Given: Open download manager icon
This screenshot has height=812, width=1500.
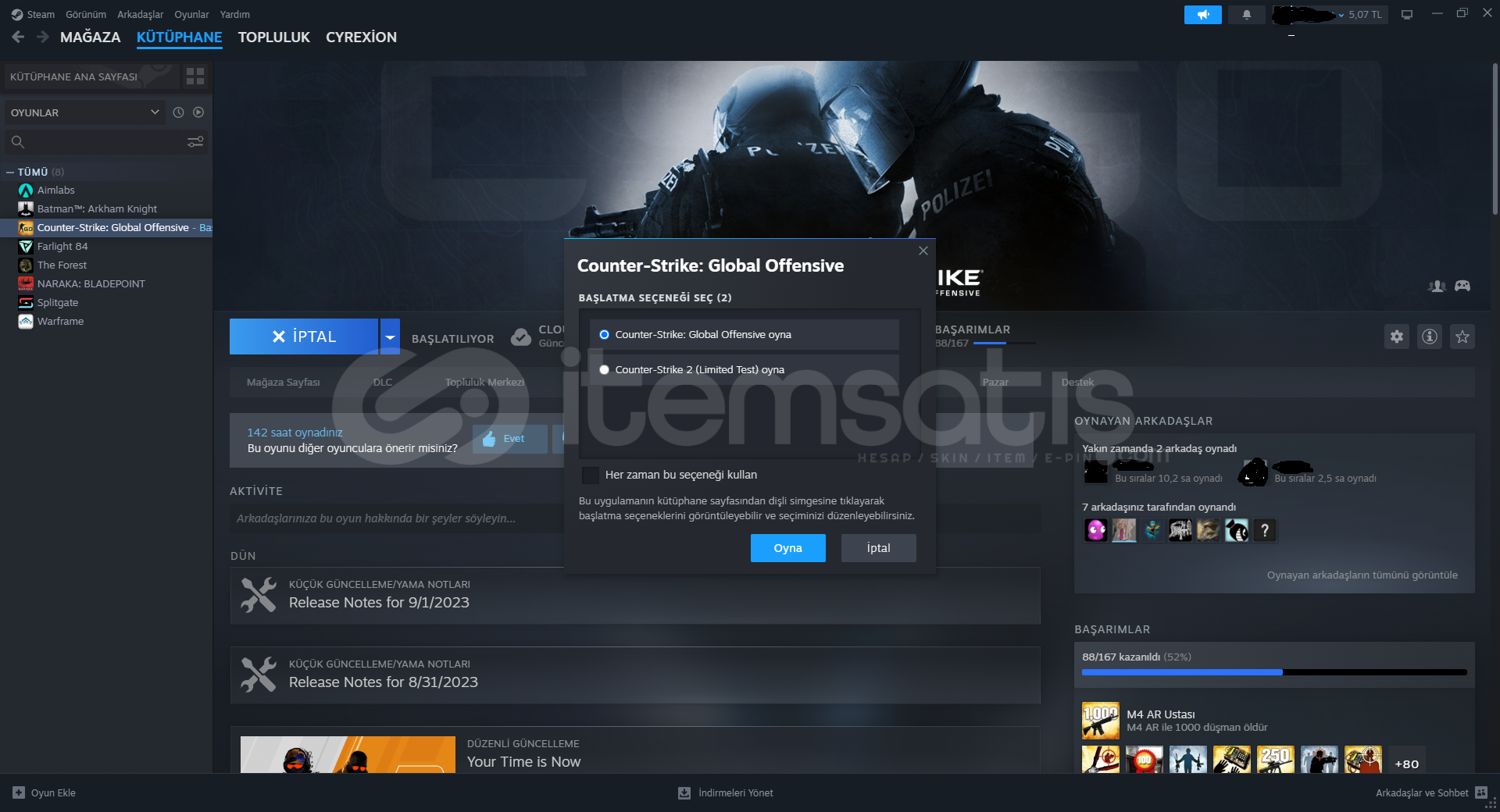Looking at the screenshot, I should pyautogui.click(x=684, y=792).
